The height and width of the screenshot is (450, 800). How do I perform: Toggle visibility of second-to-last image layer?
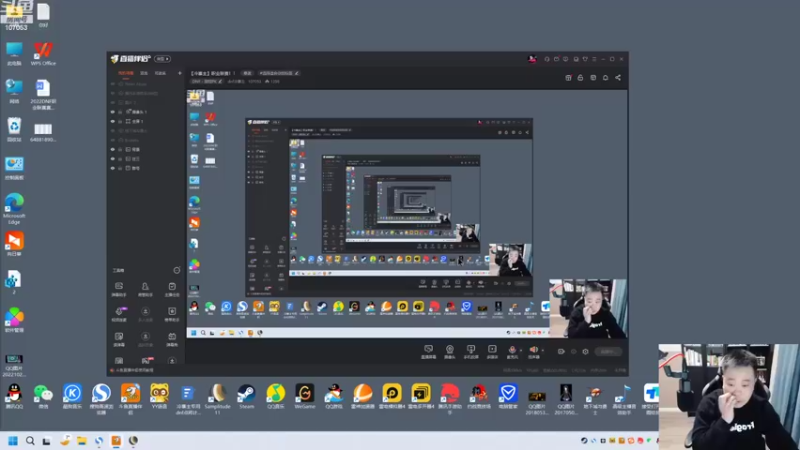pos(113,159)
